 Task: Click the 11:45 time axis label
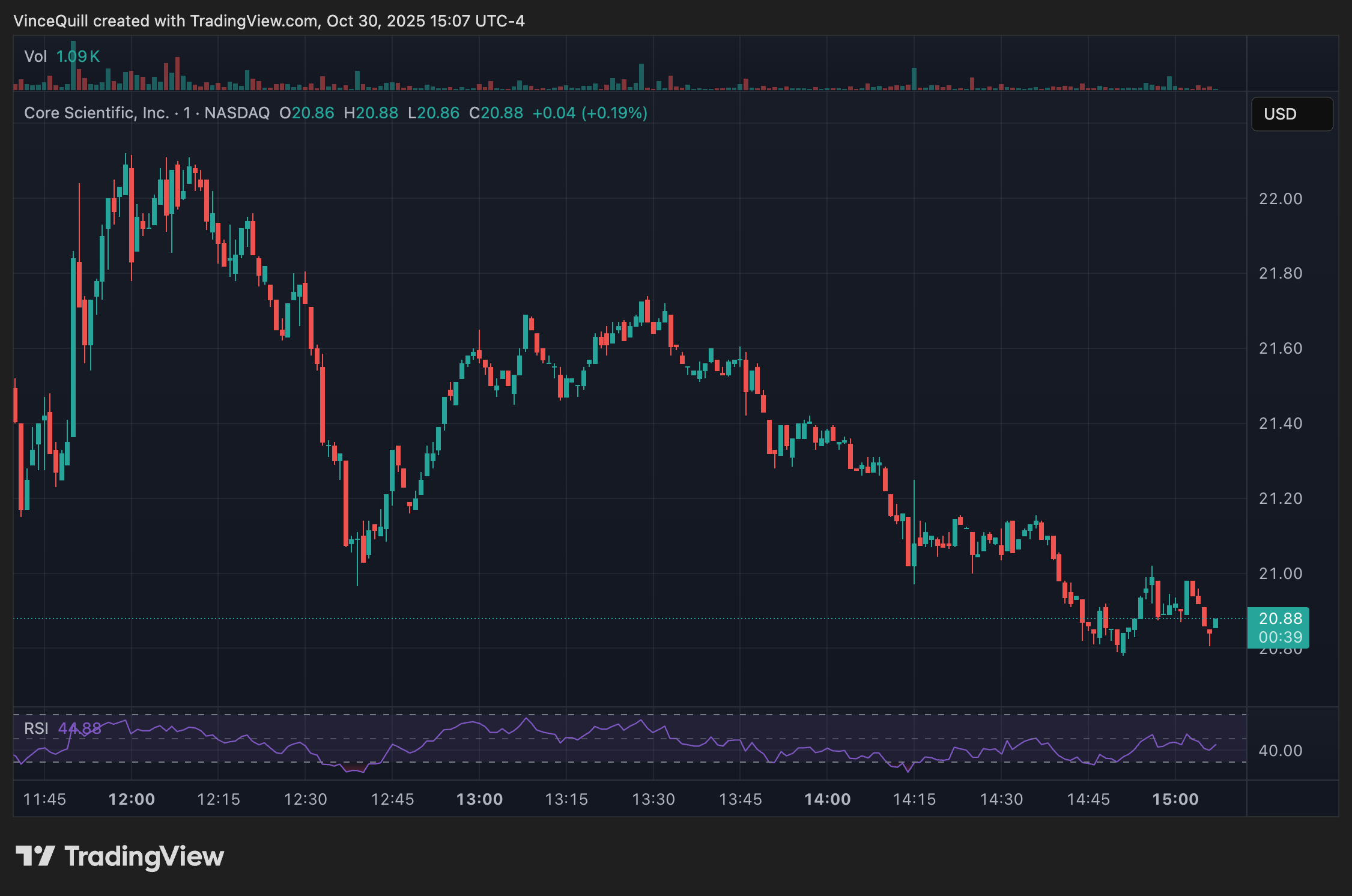[44, 799]
